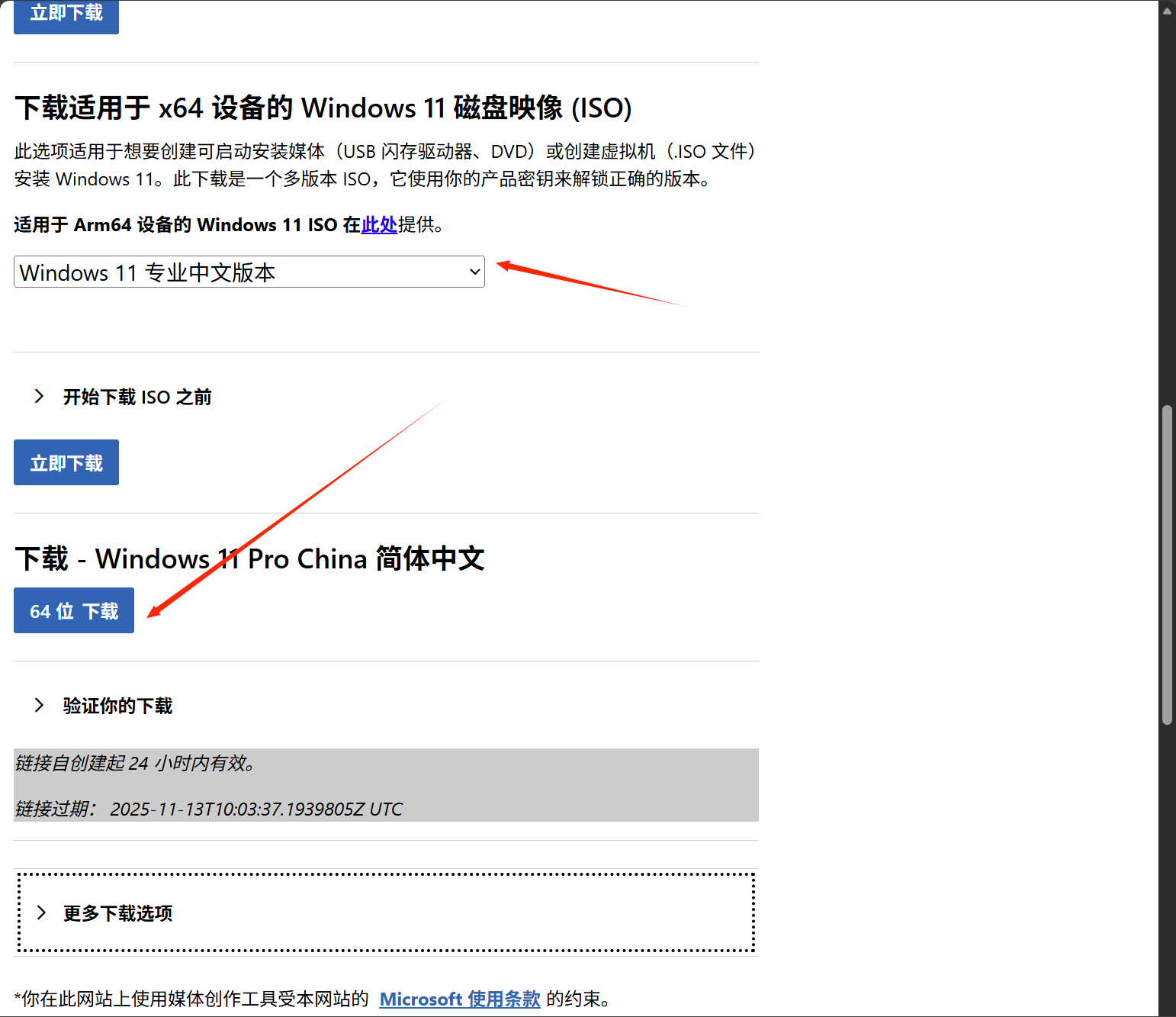Open the 此处 link for Arm64 ISO
The height and width of the screenshot is (1017, 1176).
(x=379, y=225)
